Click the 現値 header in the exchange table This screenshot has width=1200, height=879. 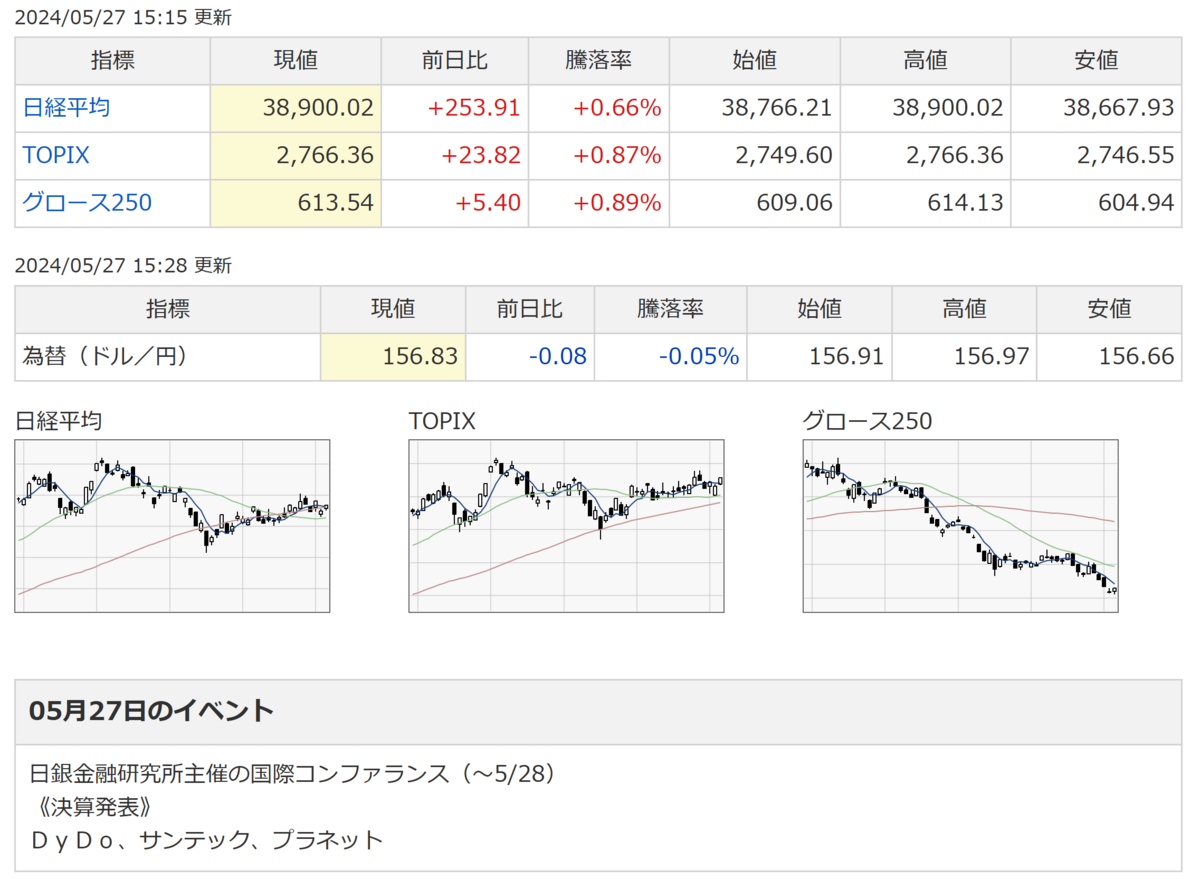[x=393, y=309]
